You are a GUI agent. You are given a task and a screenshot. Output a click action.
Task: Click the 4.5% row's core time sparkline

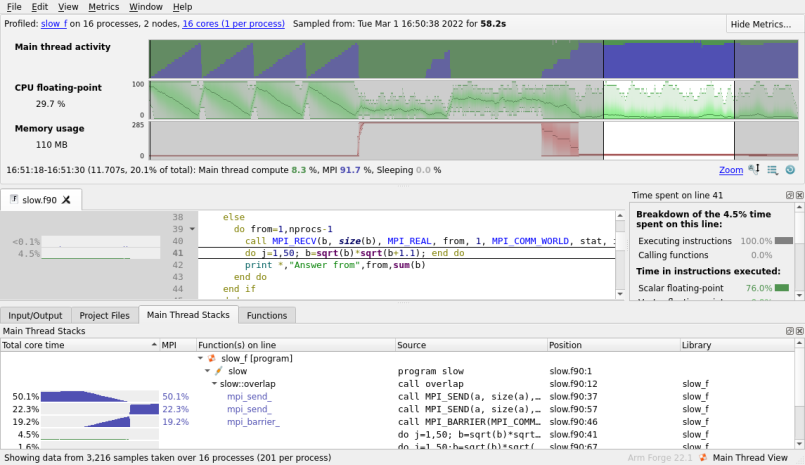click(x=100, y=435)
